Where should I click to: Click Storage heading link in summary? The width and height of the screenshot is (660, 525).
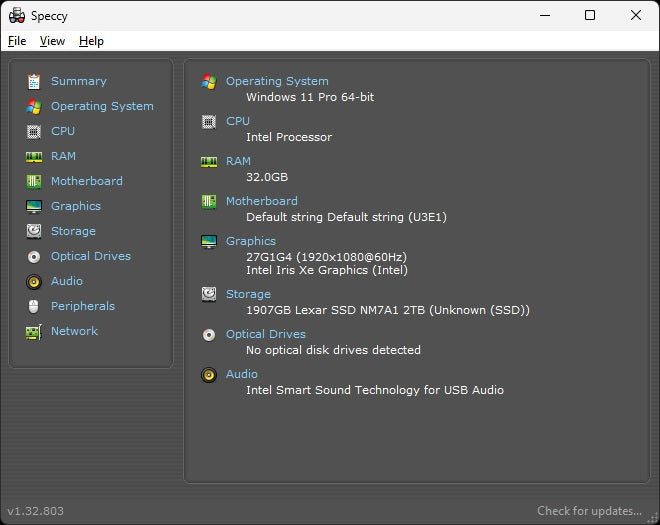[x=248, y=294]
